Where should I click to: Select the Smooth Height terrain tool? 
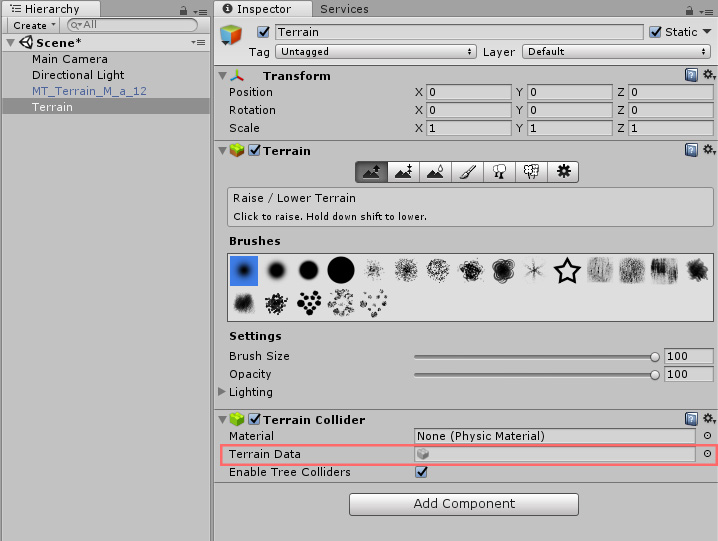[x=435, y=172]
